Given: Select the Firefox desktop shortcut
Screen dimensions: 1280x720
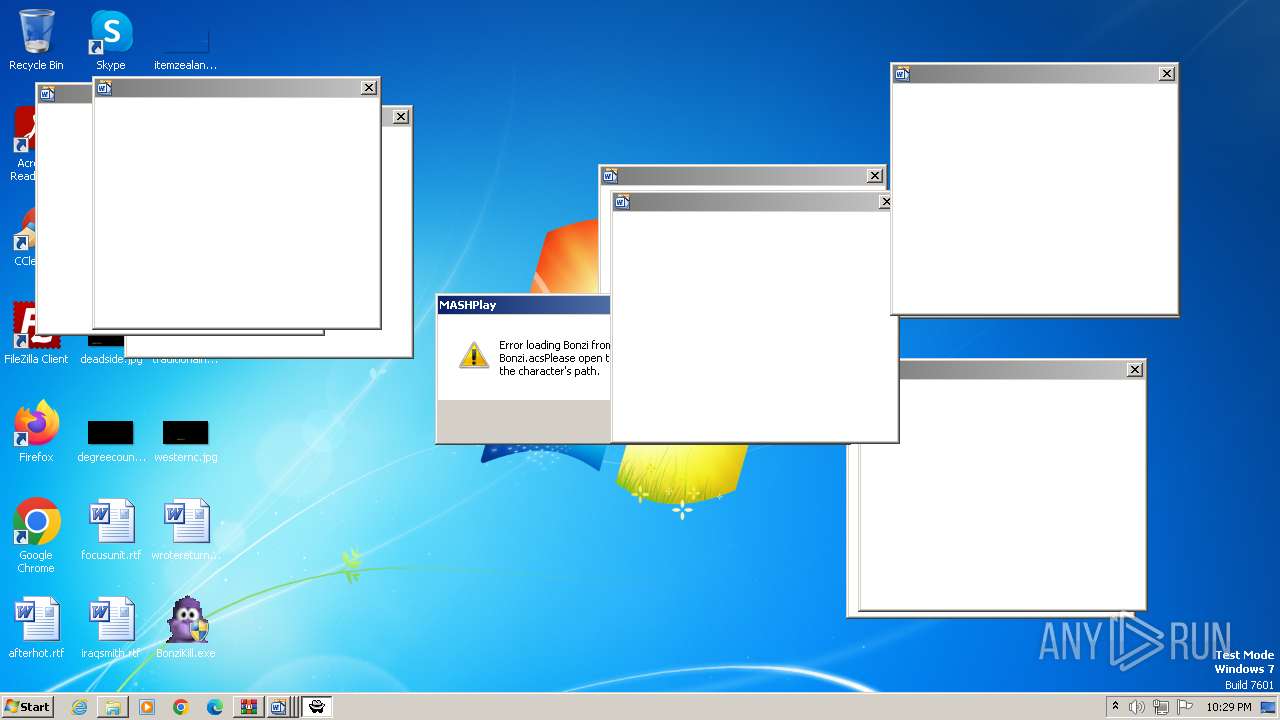Looking at the screenshot, I should [36, 432].
